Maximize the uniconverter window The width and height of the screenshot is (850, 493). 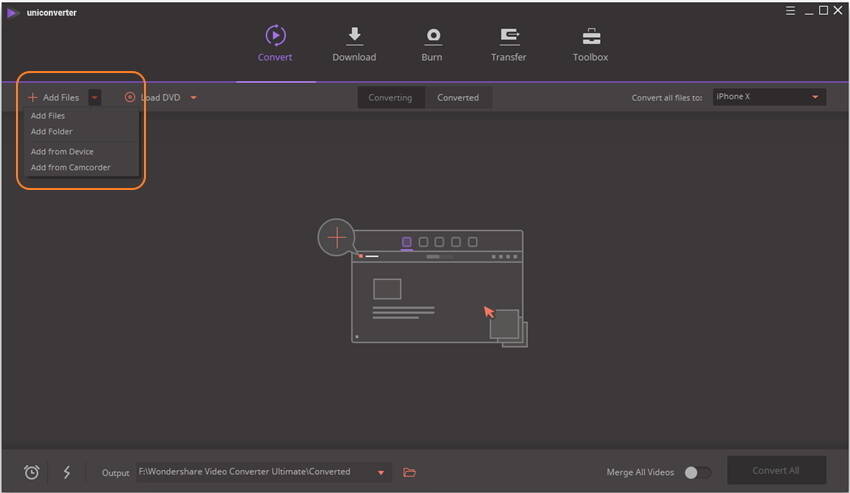click(x=823, y=10)
